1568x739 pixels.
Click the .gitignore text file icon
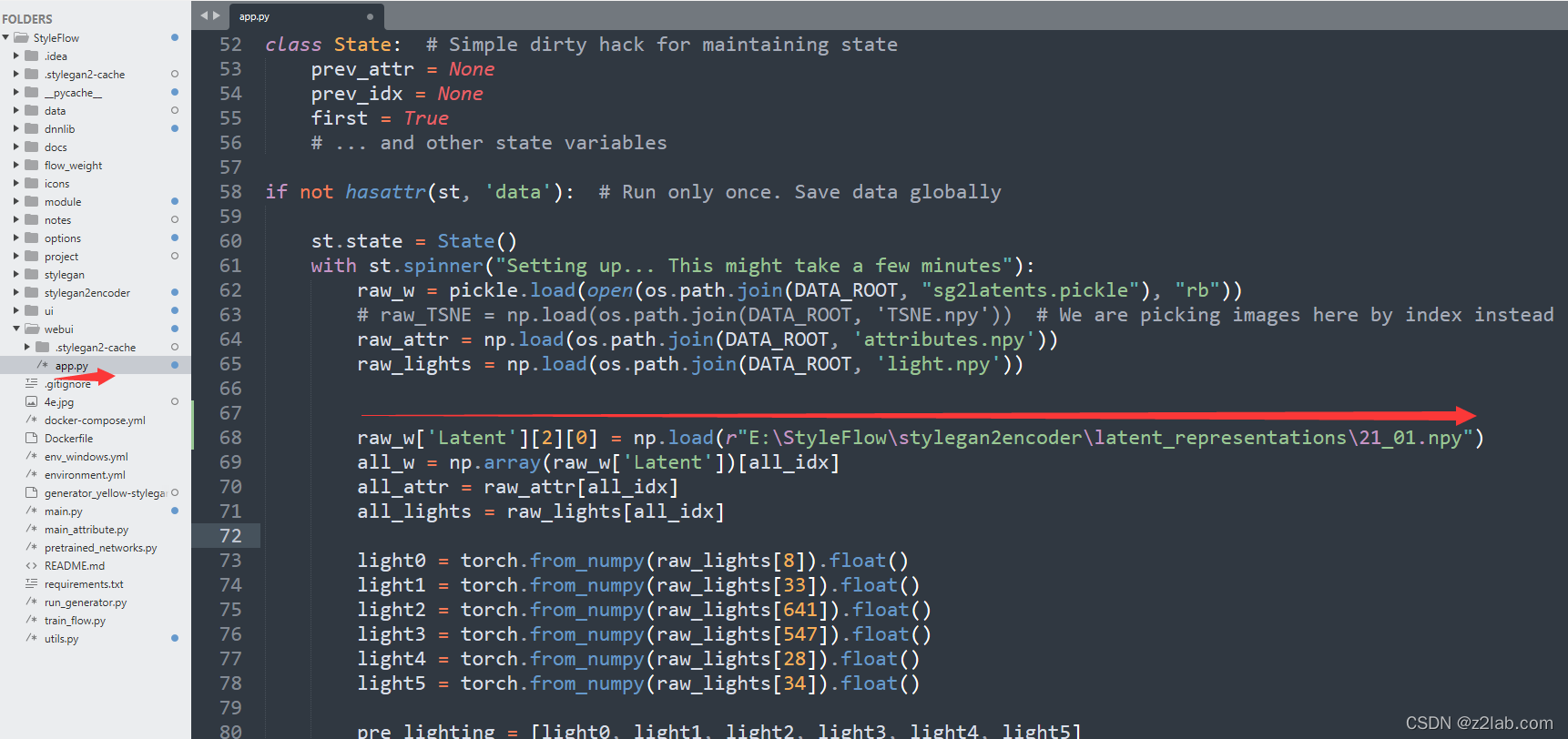point(32,383)
